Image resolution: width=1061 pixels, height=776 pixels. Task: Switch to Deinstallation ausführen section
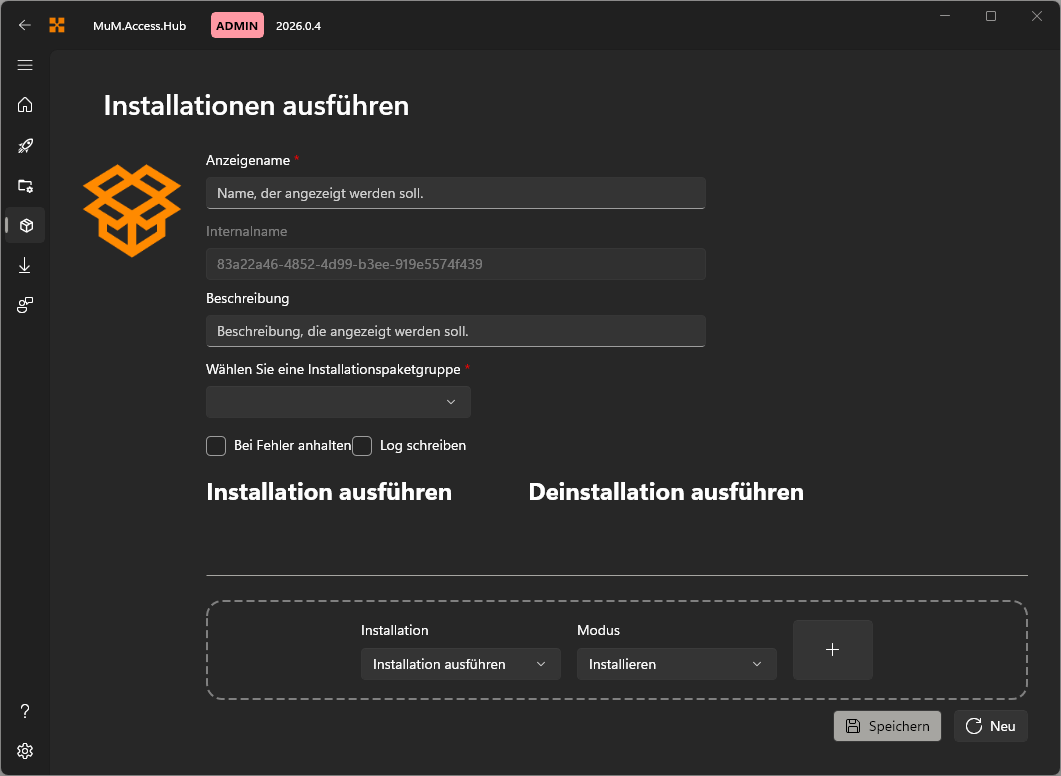click(665, 492)
